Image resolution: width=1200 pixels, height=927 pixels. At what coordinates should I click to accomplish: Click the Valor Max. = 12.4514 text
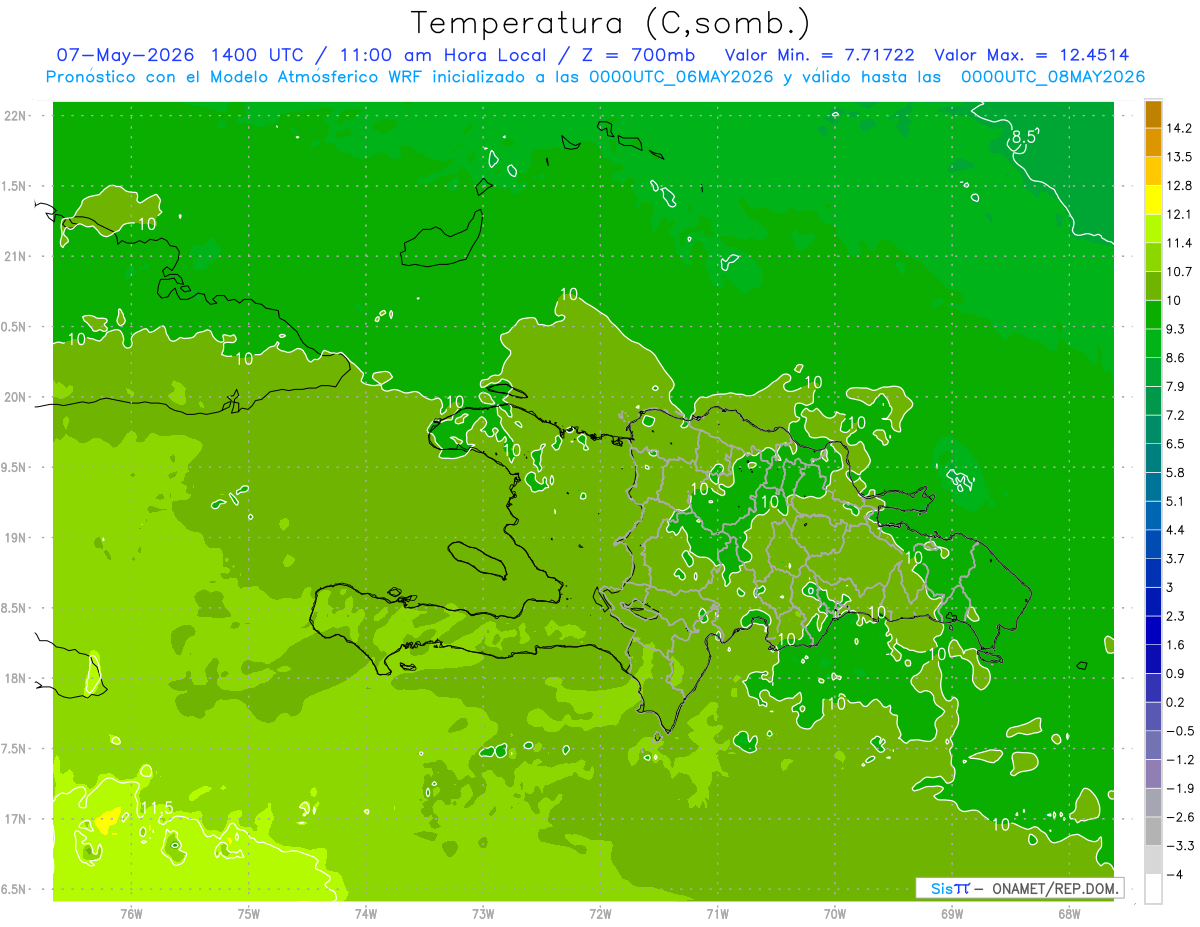[x=1031, y=55]
